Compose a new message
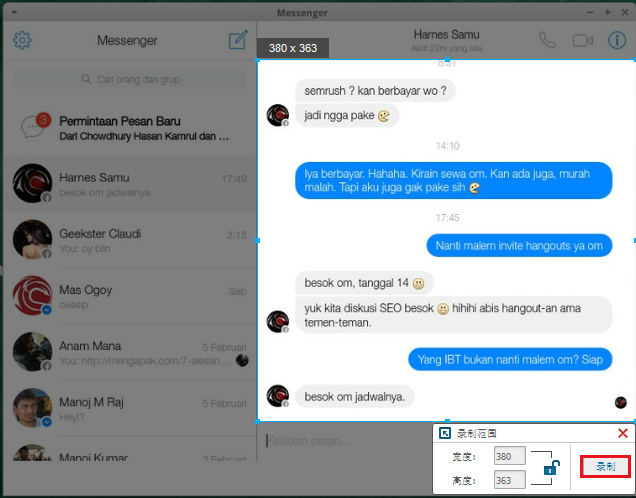 point(238,40)
